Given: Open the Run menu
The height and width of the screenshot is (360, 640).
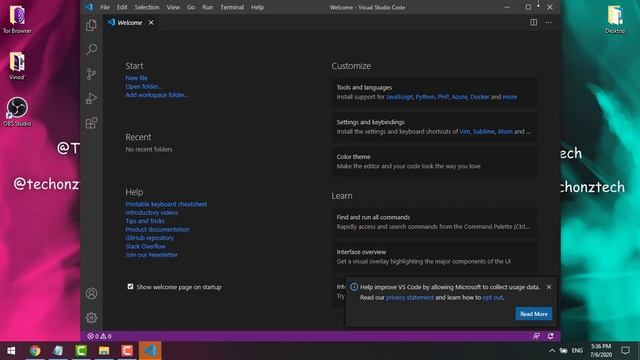Looking at the screenshot, I should [208, 7].
